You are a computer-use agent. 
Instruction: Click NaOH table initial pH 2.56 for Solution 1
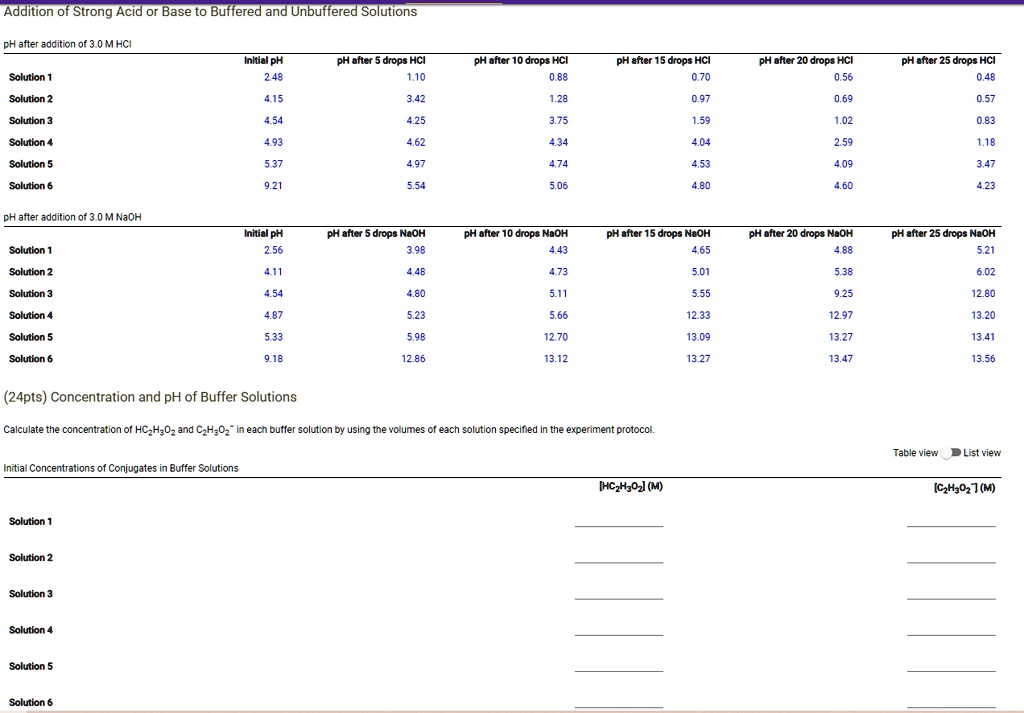pyautogui.click(x=273, y=250)
